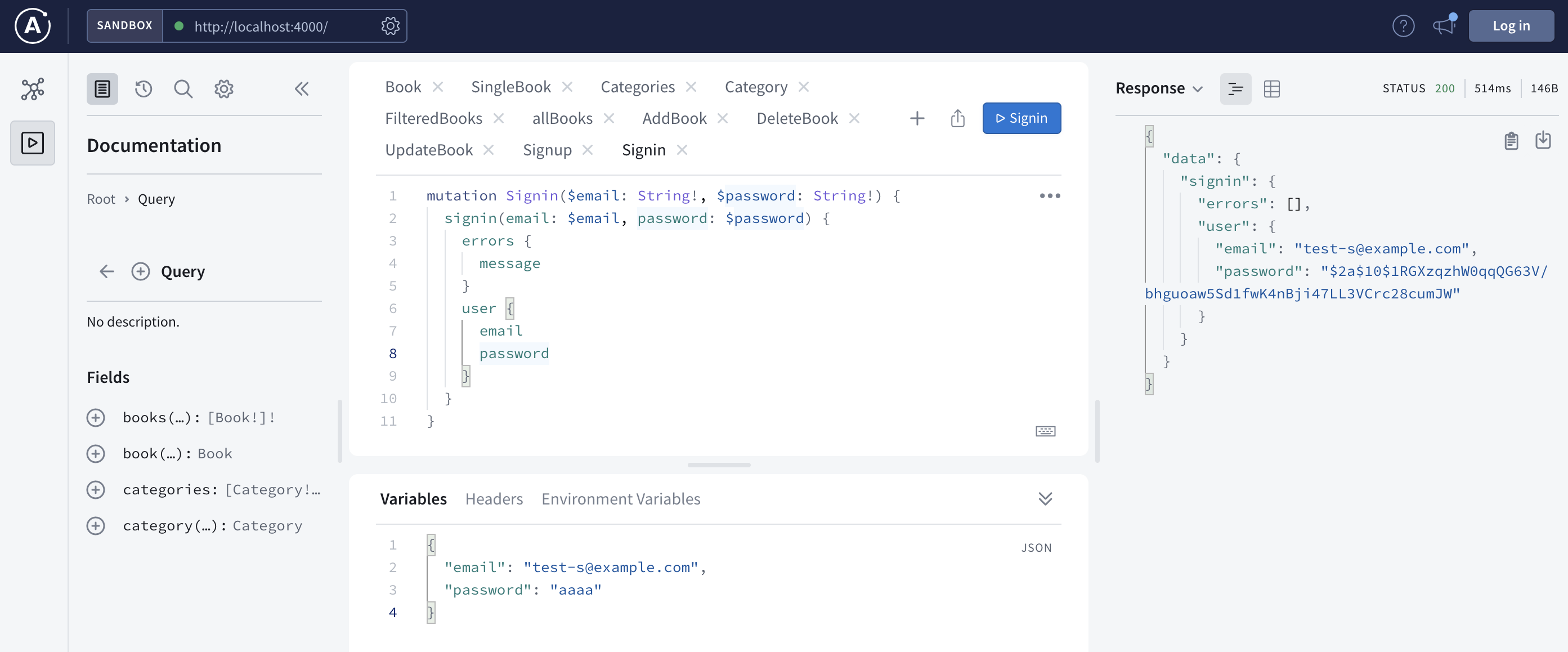Open the search schema magnifier icon
This screenshot has width=1568, height=652.
point(183,89)
